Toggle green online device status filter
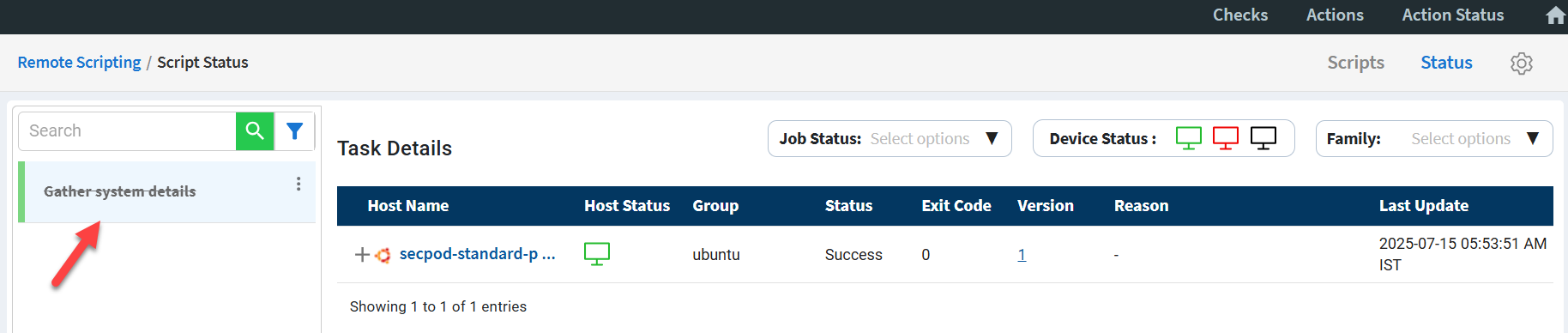Image resolution: width=1568 pixels, height=333 pixels. point(1188,138)
